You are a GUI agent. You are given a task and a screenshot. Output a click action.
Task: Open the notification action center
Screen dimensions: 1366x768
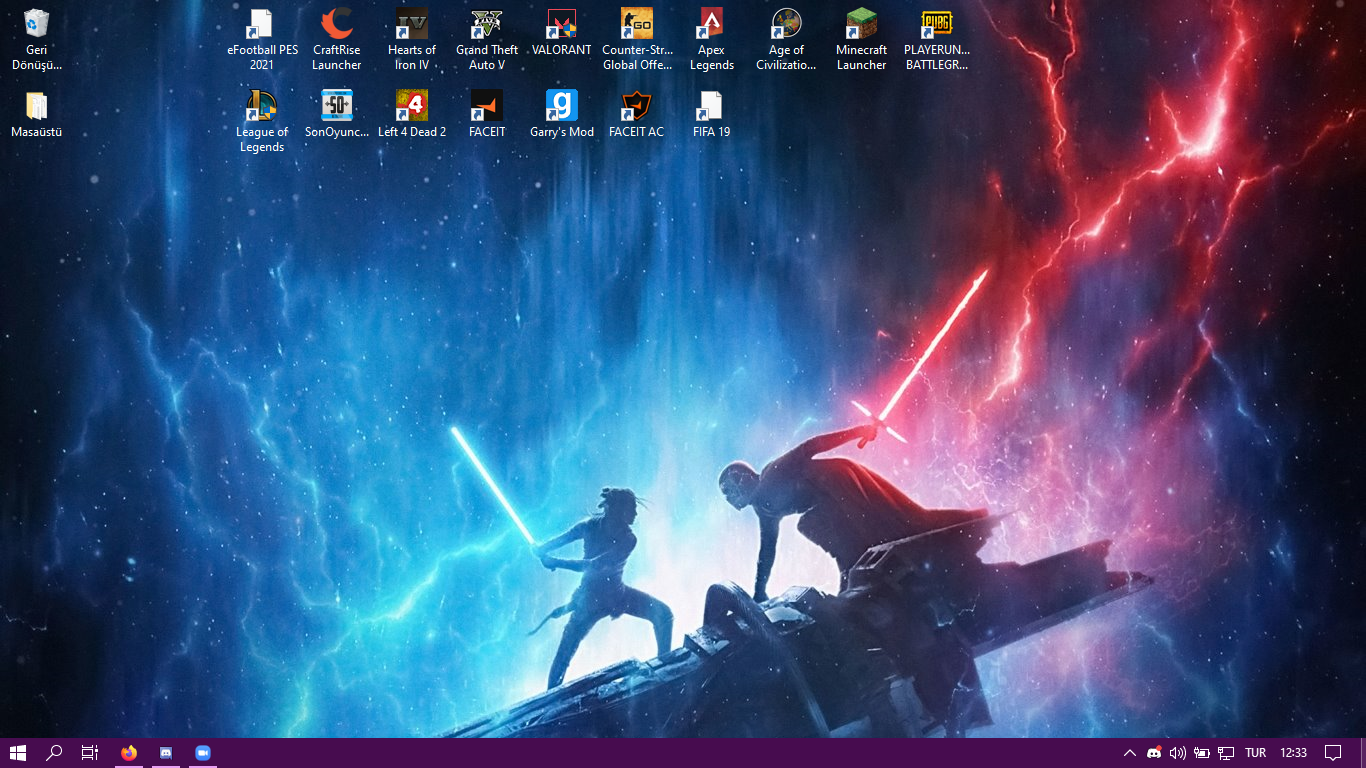(1333, 753)
